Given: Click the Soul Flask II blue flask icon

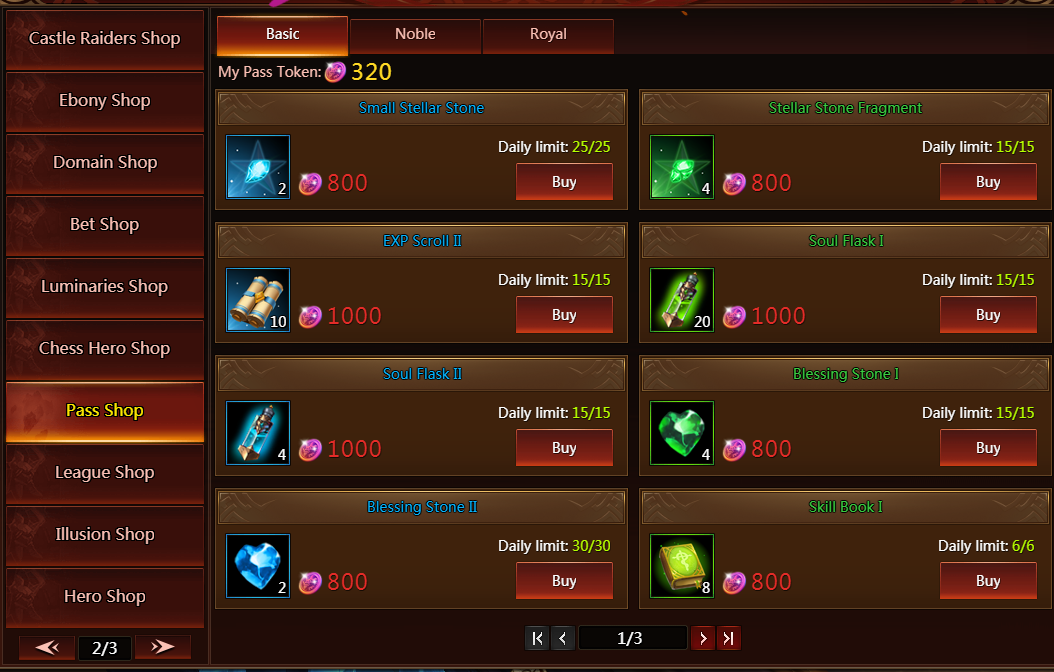Looking at the screenshot, I should [258, 433].
